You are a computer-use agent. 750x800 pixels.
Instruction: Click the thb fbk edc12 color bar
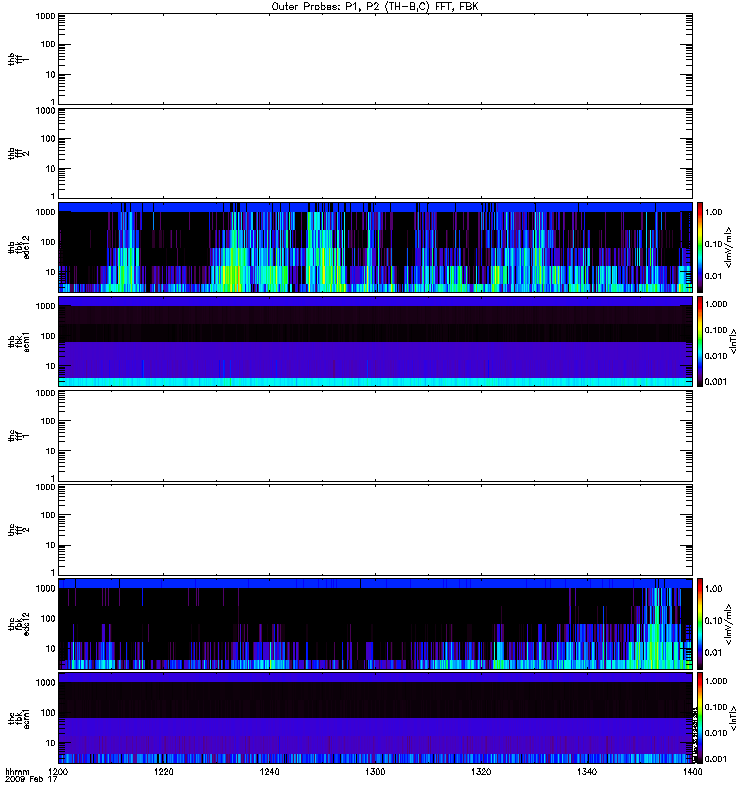(x=700, y=247)
